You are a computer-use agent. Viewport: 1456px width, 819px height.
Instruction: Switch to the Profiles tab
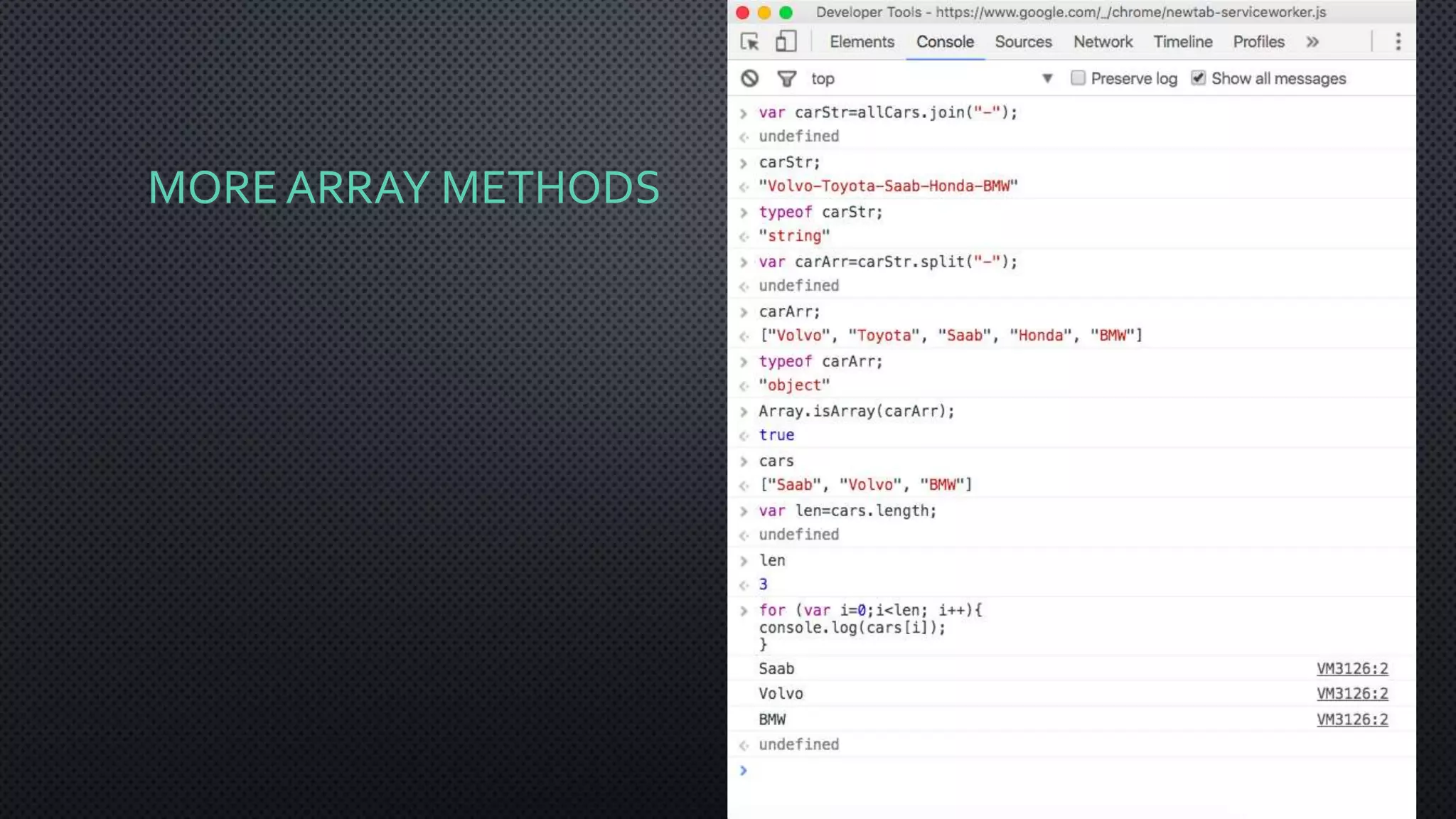pos(1258,42)
